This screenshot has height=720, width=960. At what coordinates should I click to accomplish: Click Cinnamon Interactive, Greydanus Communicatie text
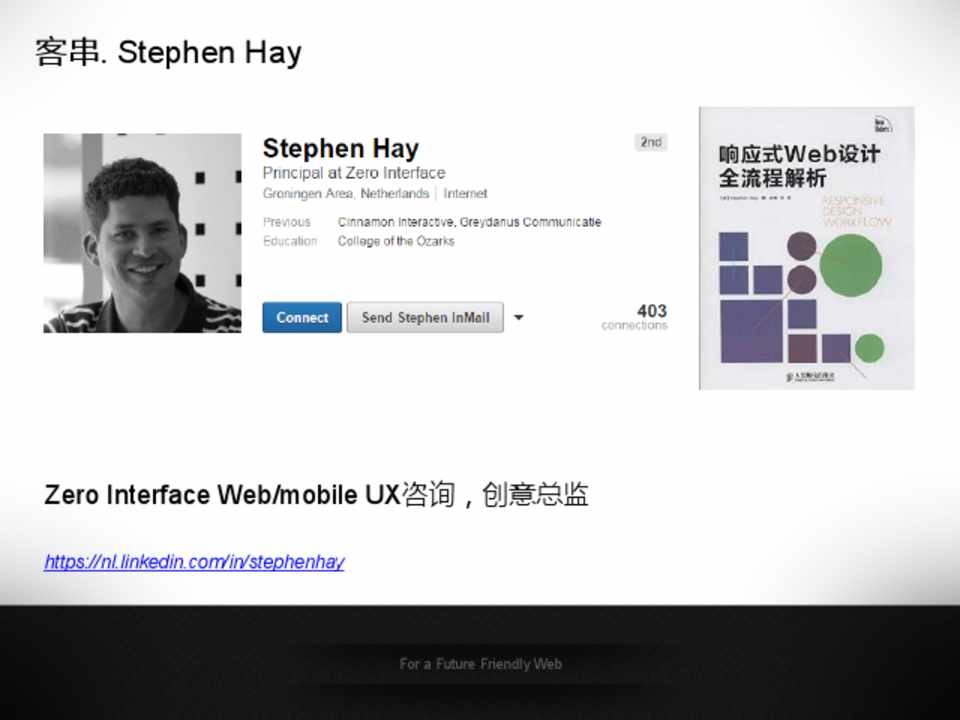(469, 222)
